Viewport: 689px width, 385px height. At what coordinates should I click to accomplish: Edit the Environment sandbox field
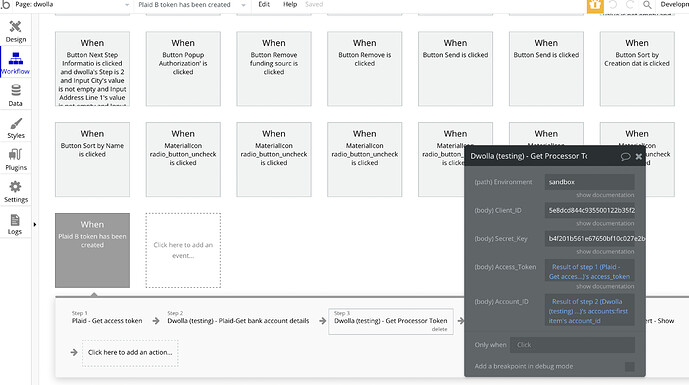tap(589, 182)
